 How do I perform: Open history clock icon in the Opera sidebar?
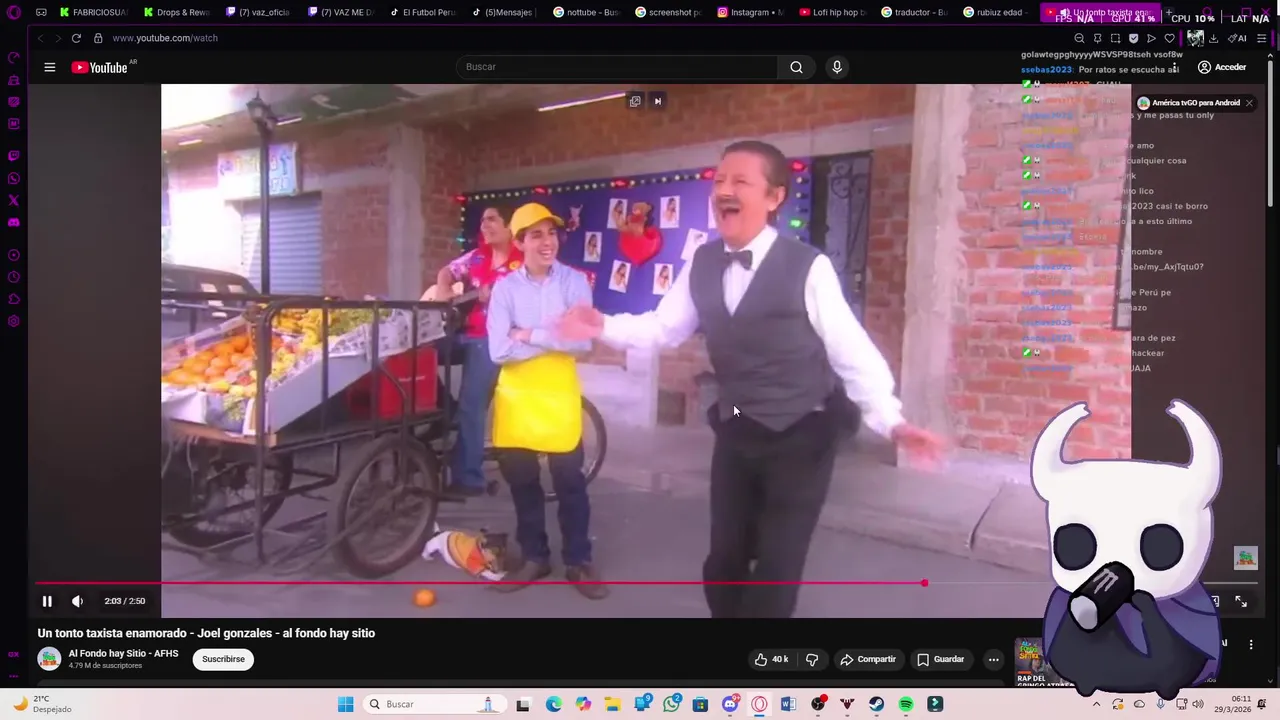pos(14,277)
